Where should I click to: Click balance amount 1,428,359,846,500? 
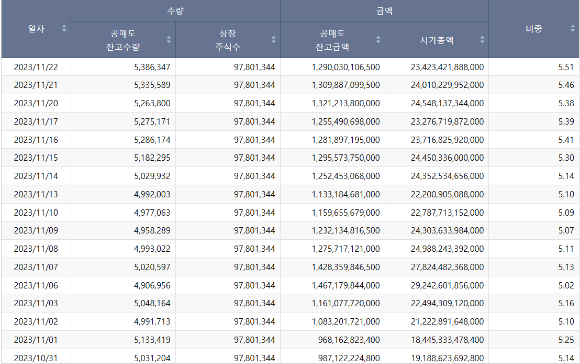click(x=346, y=267)
